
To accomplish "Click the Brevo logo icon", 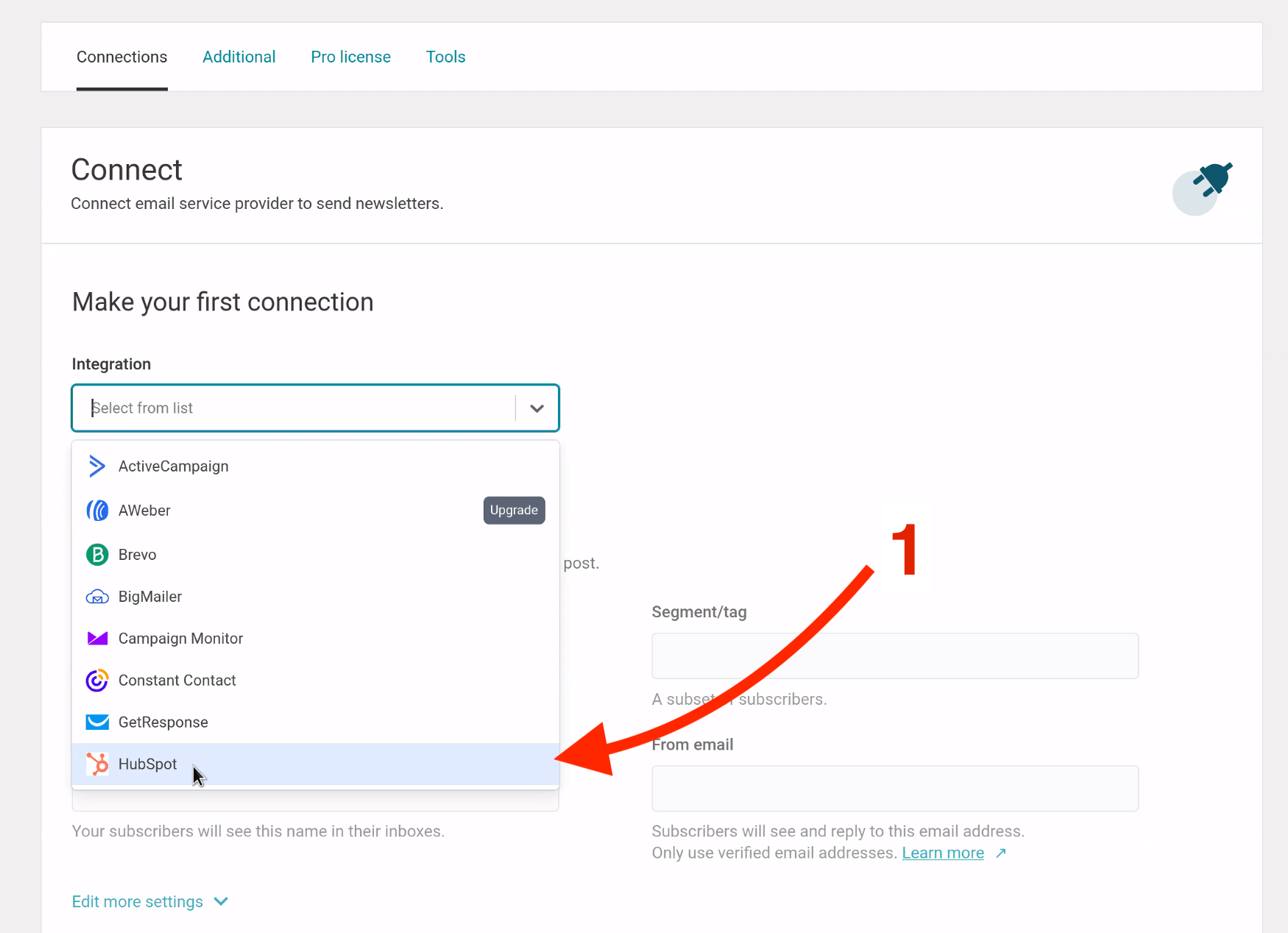I will pos(97,555).
